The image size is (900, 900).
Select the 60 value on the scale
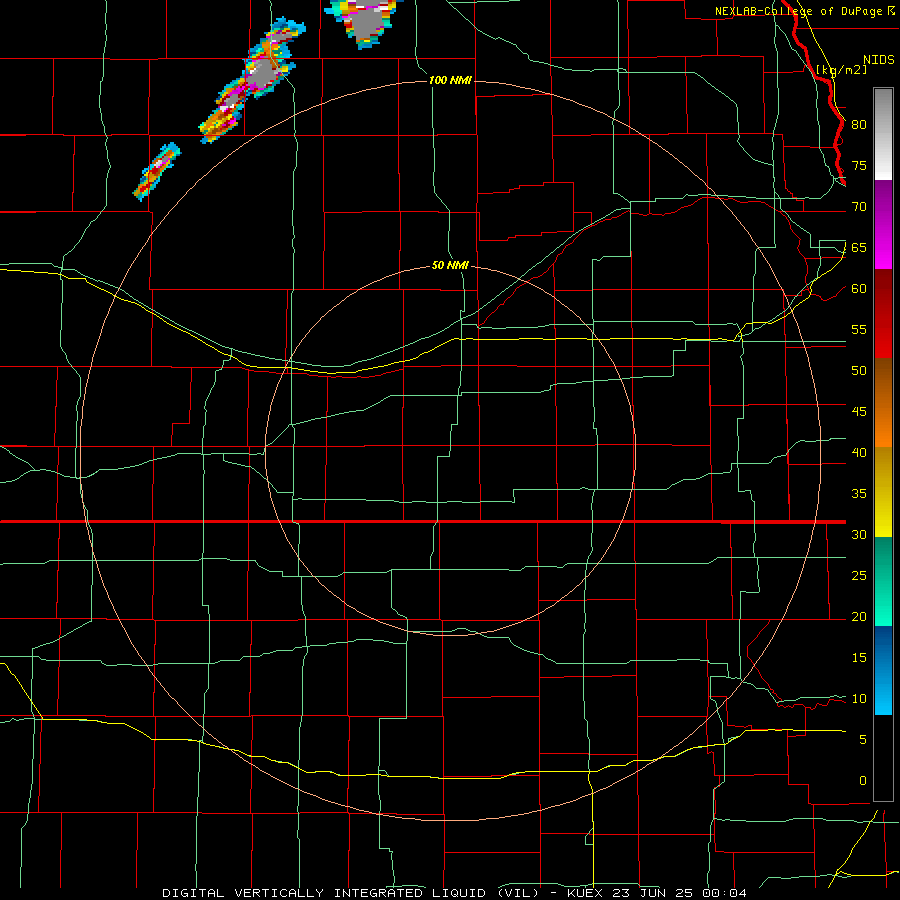[859, 289]
